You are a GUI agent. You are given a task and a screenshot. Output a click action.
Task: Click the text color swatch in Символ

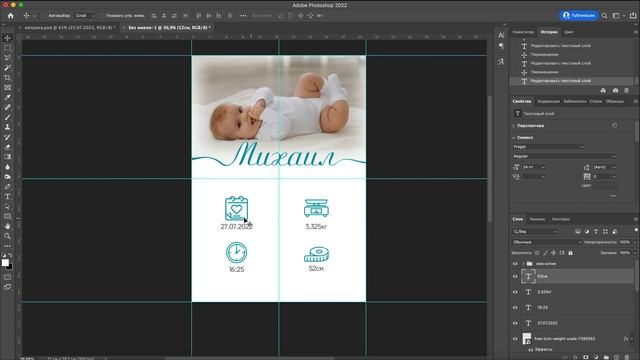[605, 186]
